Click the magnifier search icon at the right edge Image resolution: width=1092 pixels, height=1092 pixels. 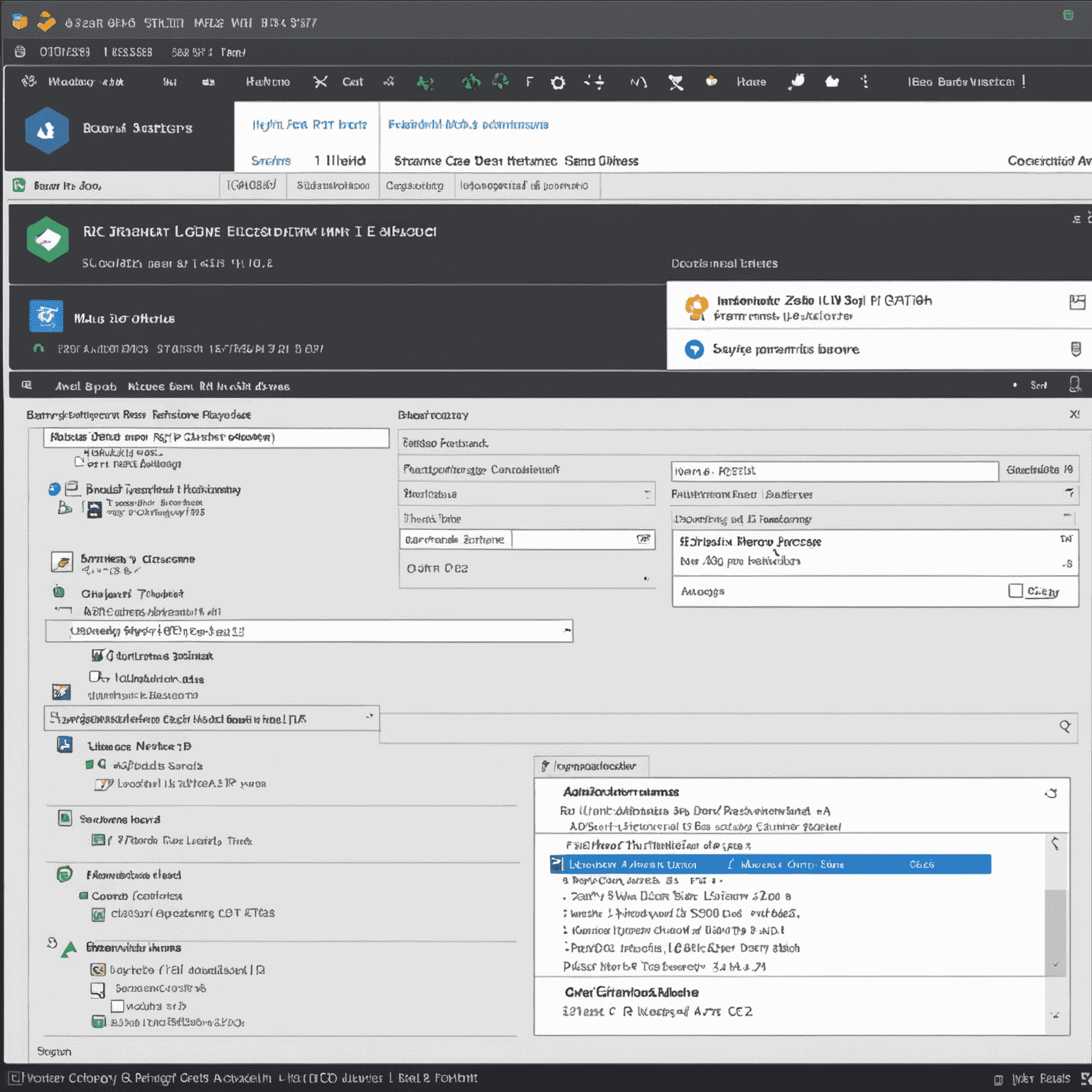[x=1065, y=726]
